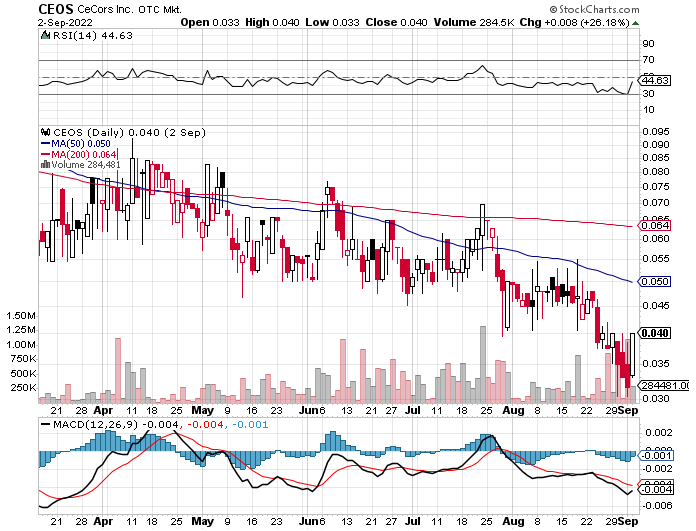Image resolution: width=696 pixels, height=531 pixels.
Task: Click the Sep label on price chart axis
Action: [x=628, y=410]
